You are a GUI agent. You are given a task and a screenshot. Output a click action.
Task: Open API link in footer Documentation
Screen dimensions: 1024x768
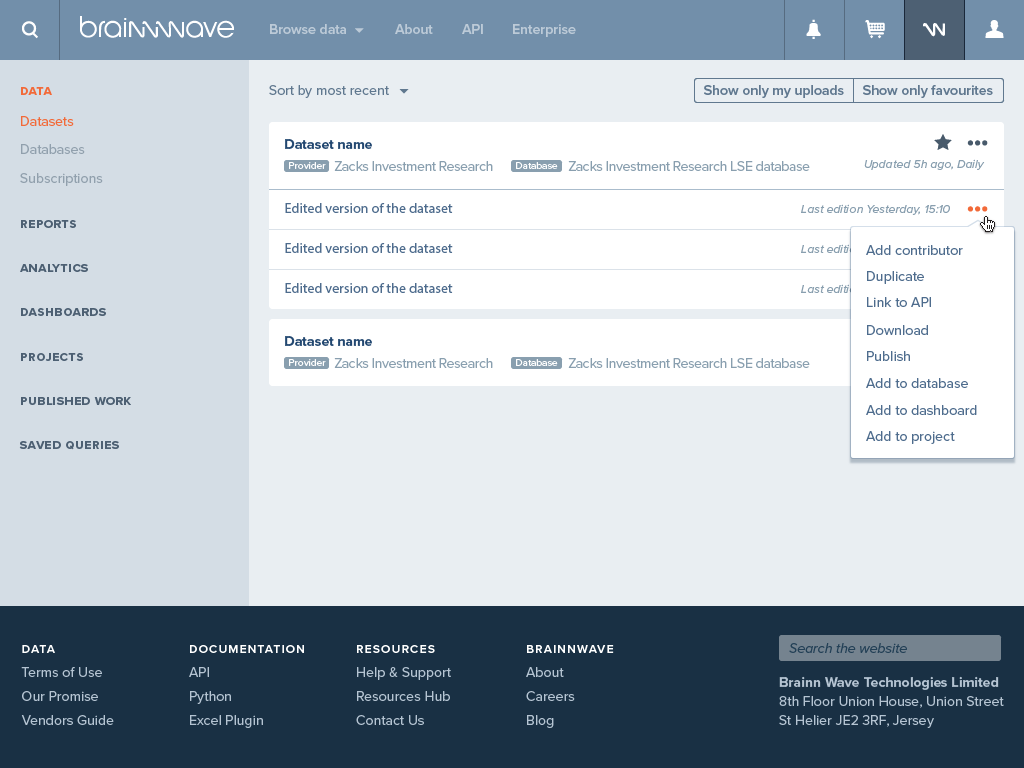199,672
